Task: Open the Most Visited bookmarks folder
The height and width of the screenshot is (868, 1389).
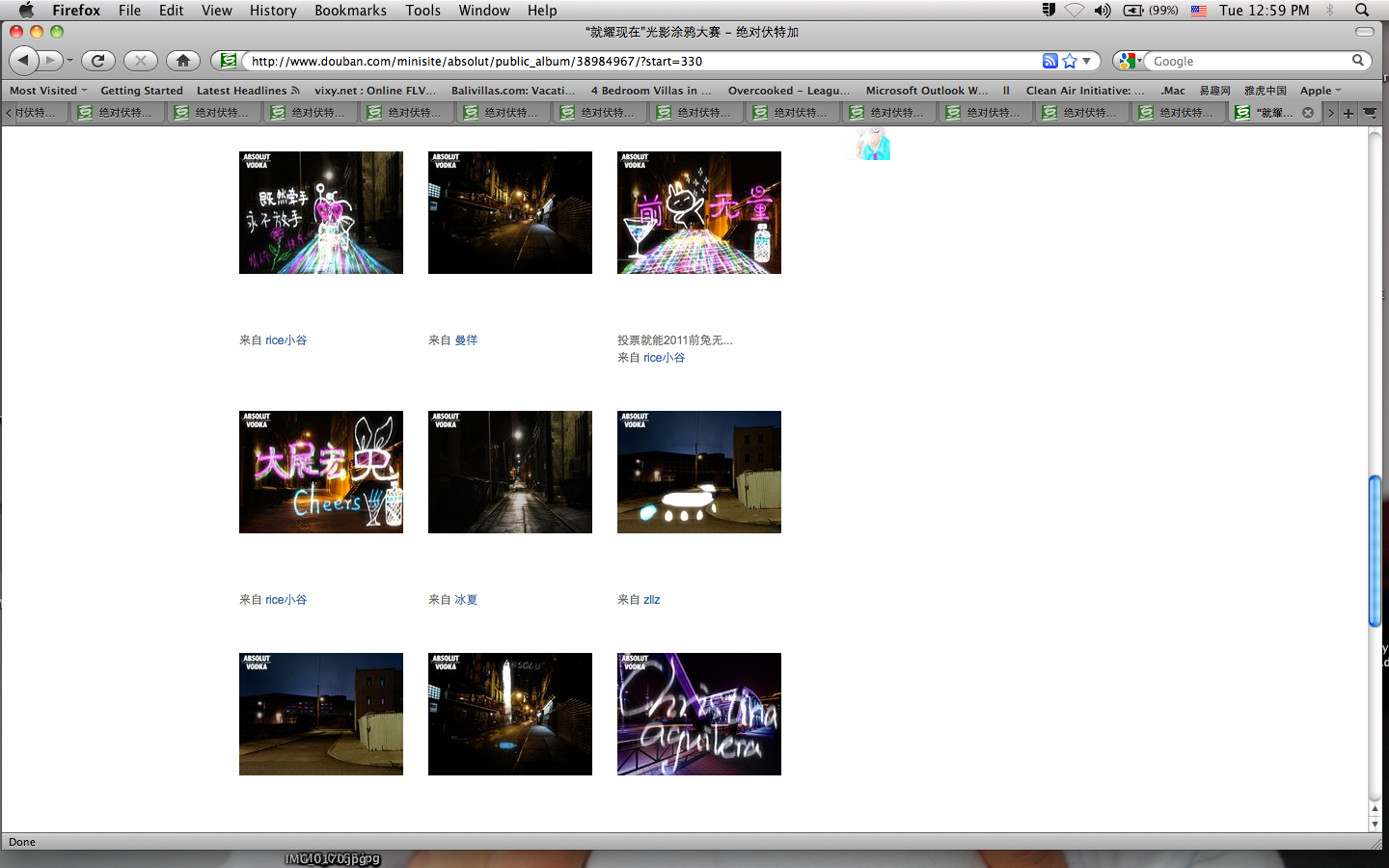Action: click(48, 91)
